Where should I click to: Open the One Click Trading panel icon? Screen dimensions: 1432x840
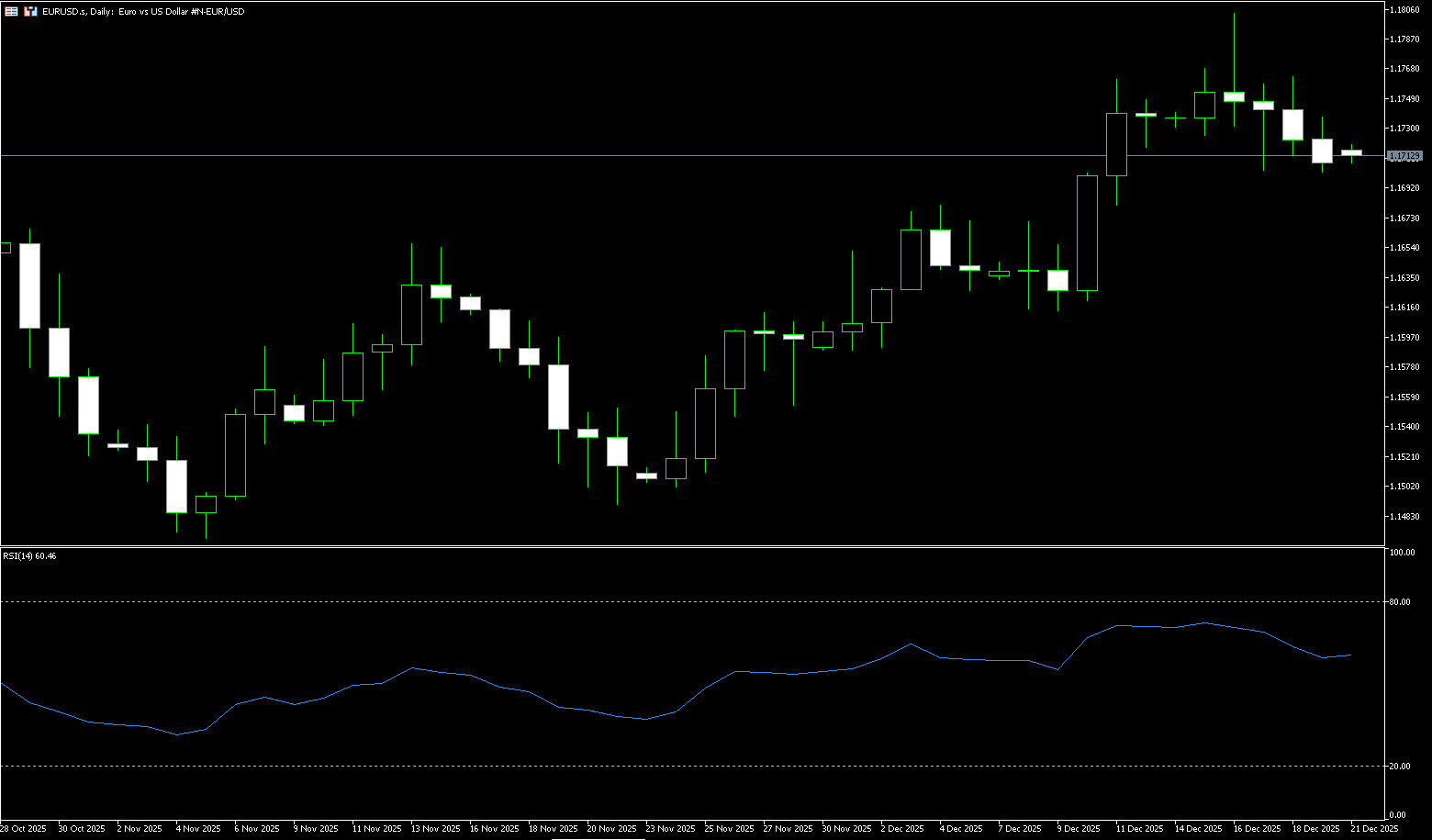click(11, 11)
